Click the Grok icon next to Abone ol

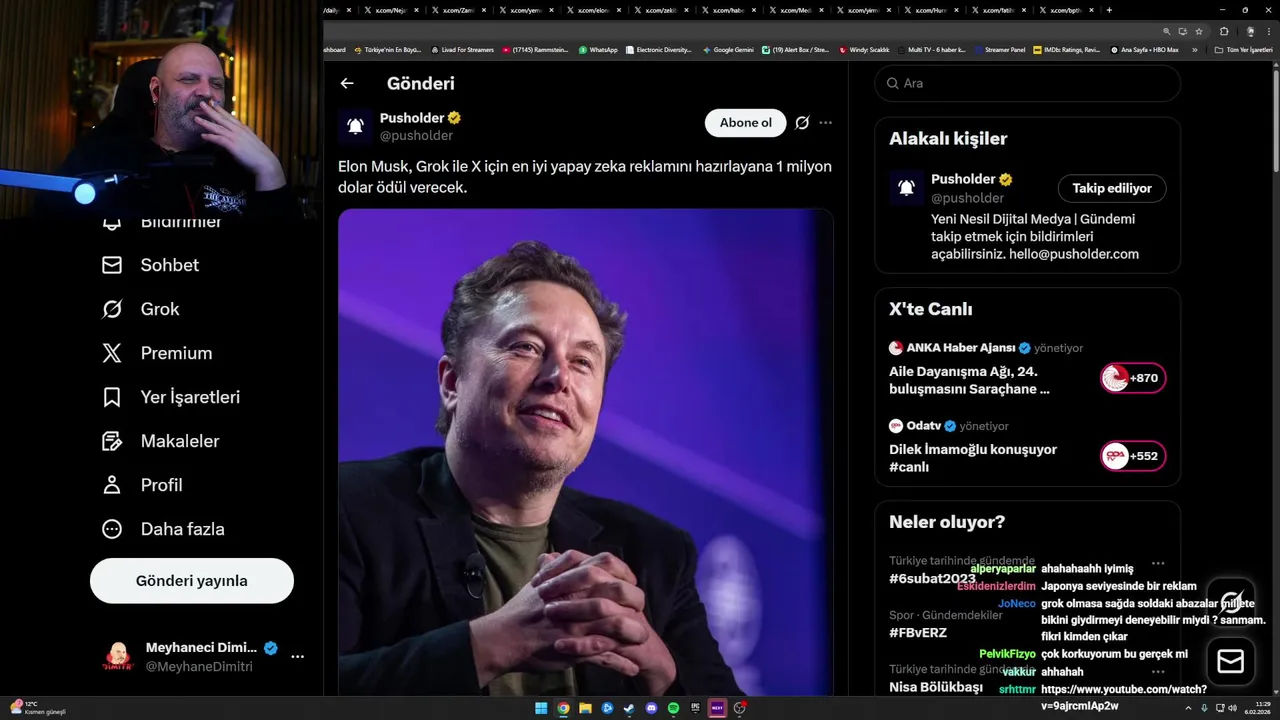(x=802, y=123)
